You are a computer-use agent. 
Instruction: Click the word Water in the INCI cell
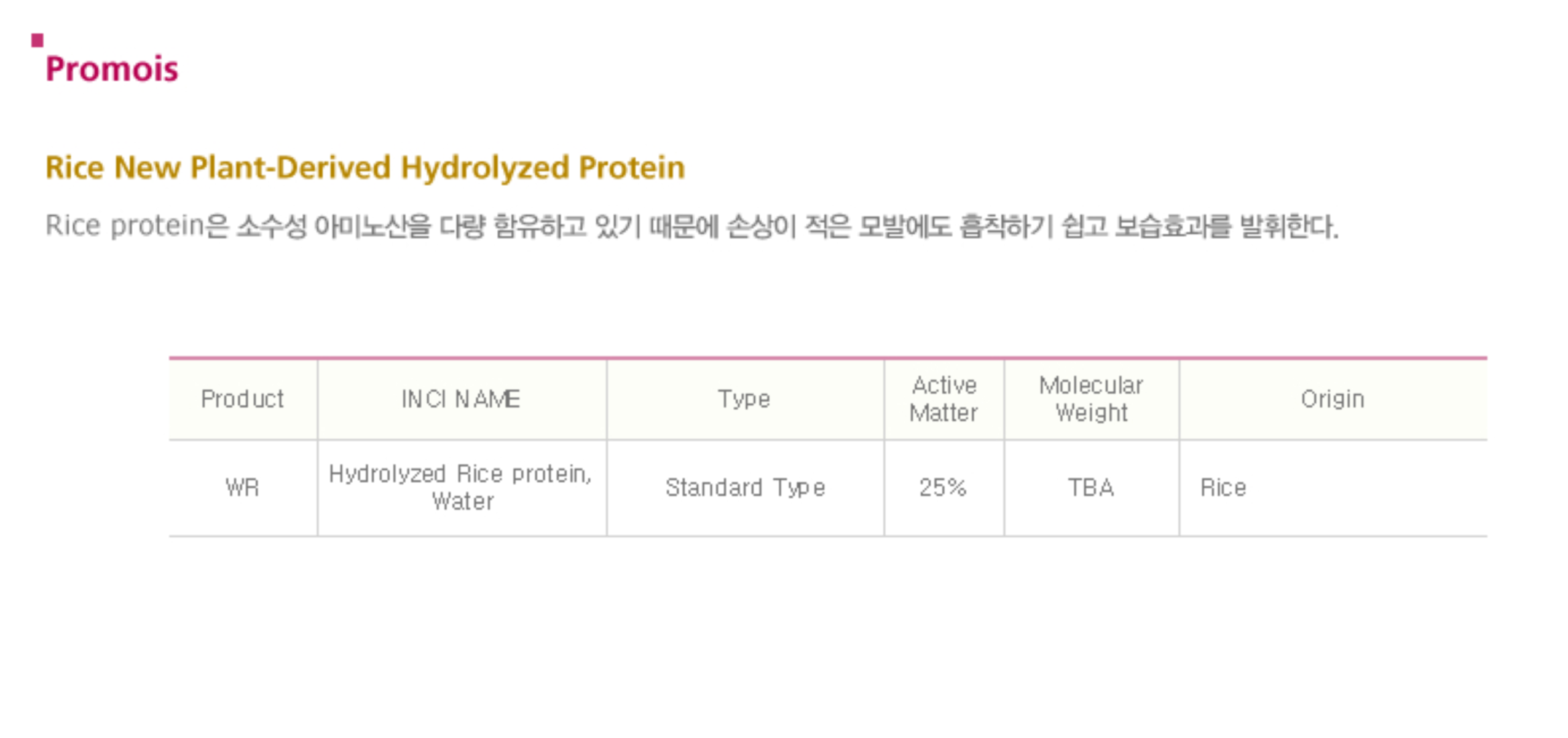[x=463, y=502]
